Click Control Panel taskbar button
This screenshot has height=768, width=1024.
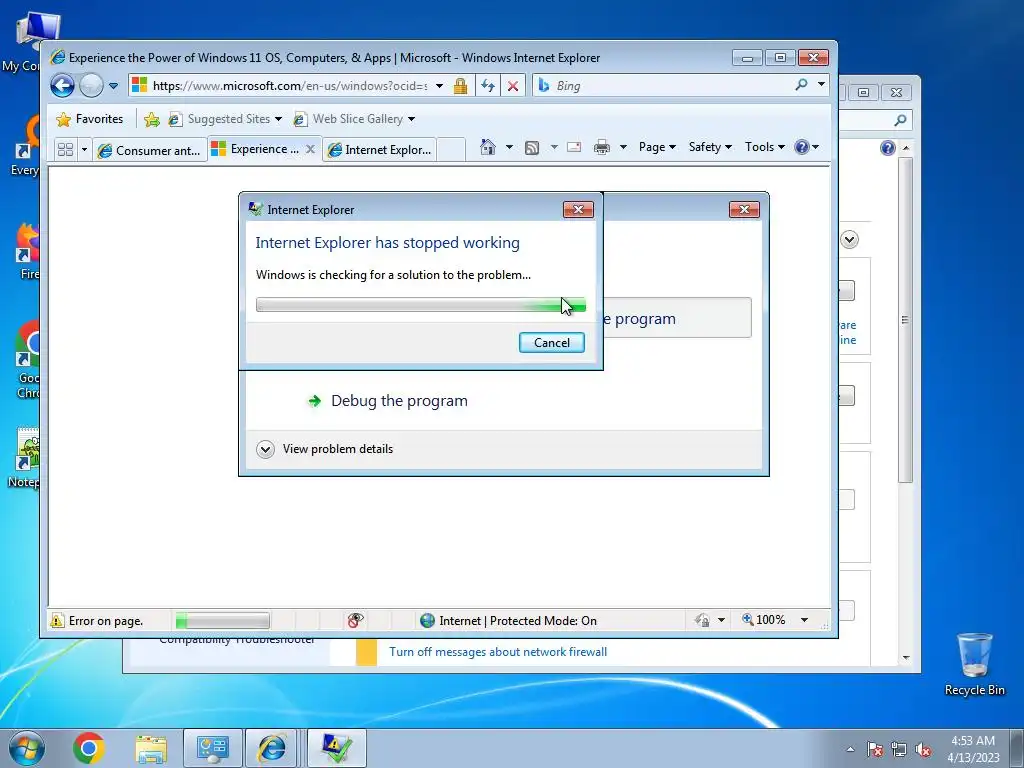[213, 748]
